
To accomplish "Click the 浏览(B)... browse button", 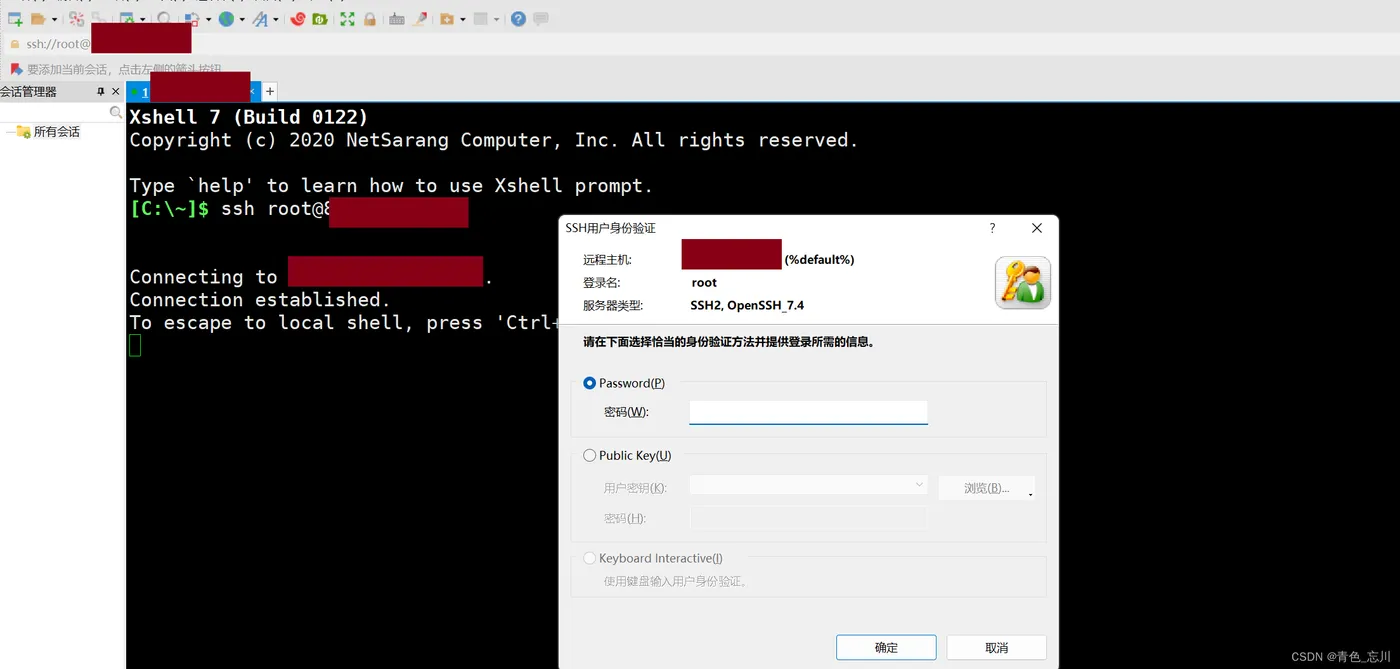I will coord(986,488).
